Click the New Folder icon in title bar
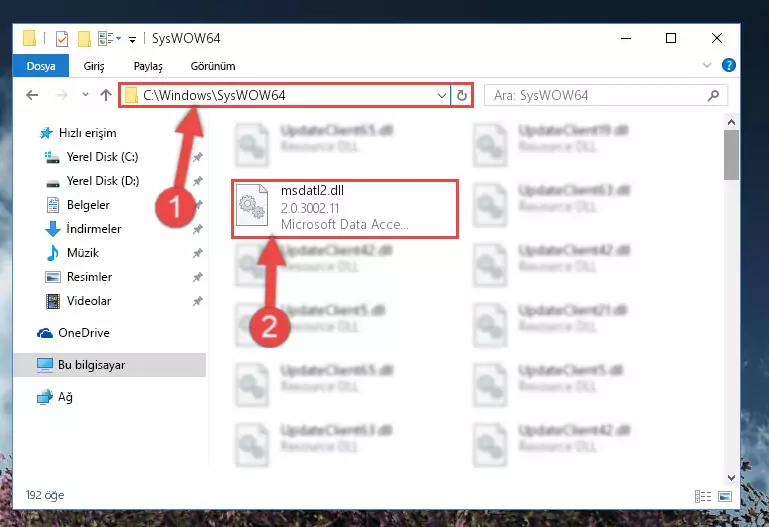The width and height of the screenshot is (769, 527). click(84, 38)
